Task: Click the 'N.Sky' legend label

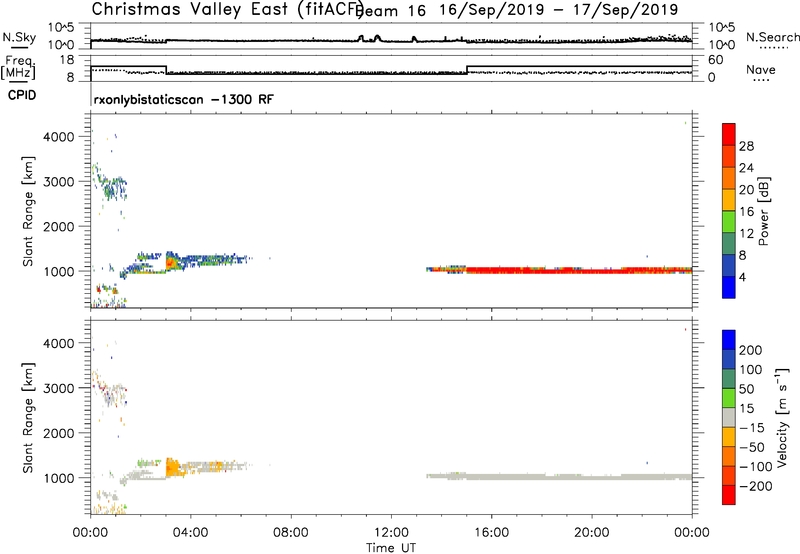Action: point(19,37)
